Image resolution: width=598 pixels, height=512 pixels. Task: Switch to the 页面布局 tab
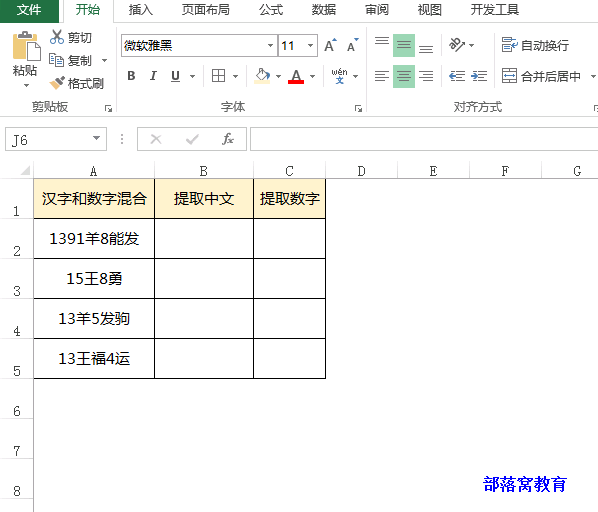coord(206,10)
